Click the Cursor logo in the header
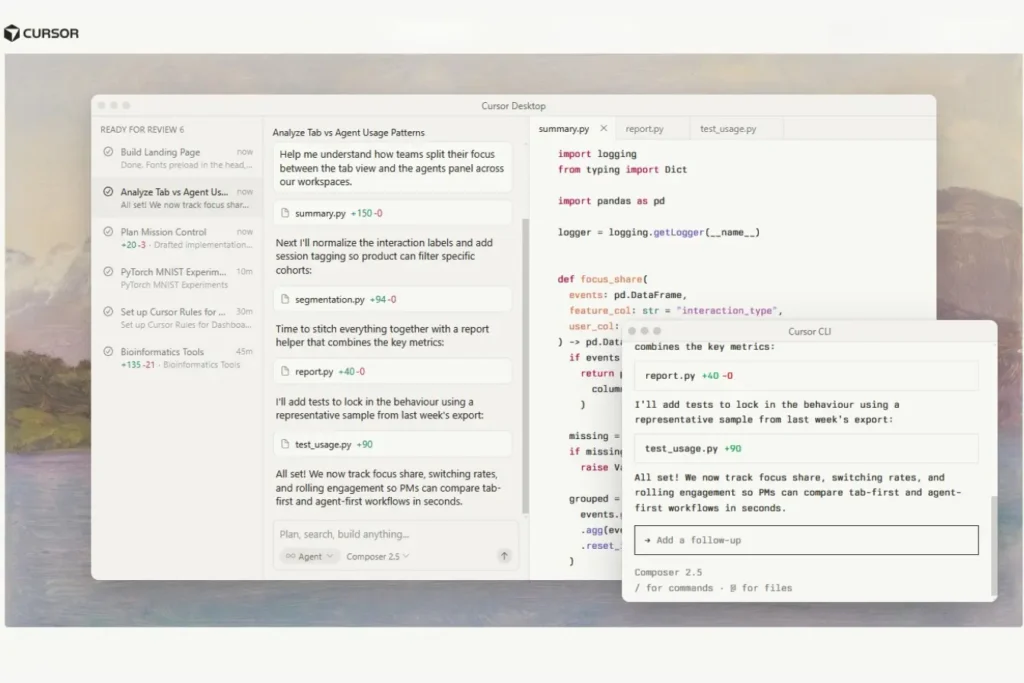Image resolution: width=1024 pixels, height=683 pixels. coord(41,33)
